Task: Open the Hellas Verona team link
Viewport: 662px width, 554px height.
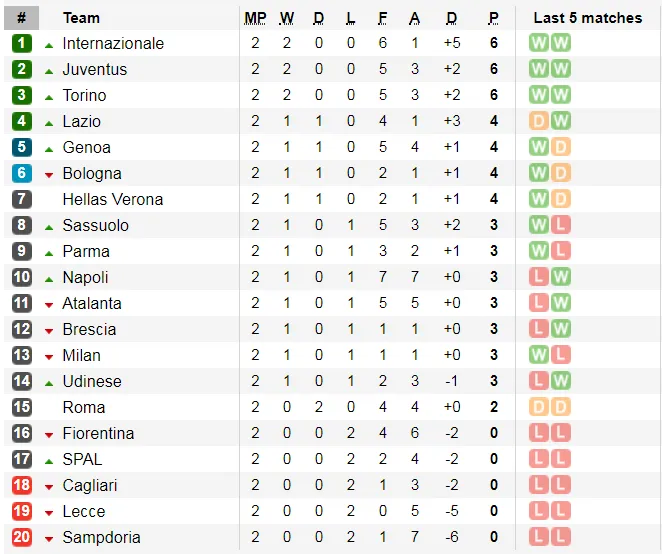Action: pos(112,199)
